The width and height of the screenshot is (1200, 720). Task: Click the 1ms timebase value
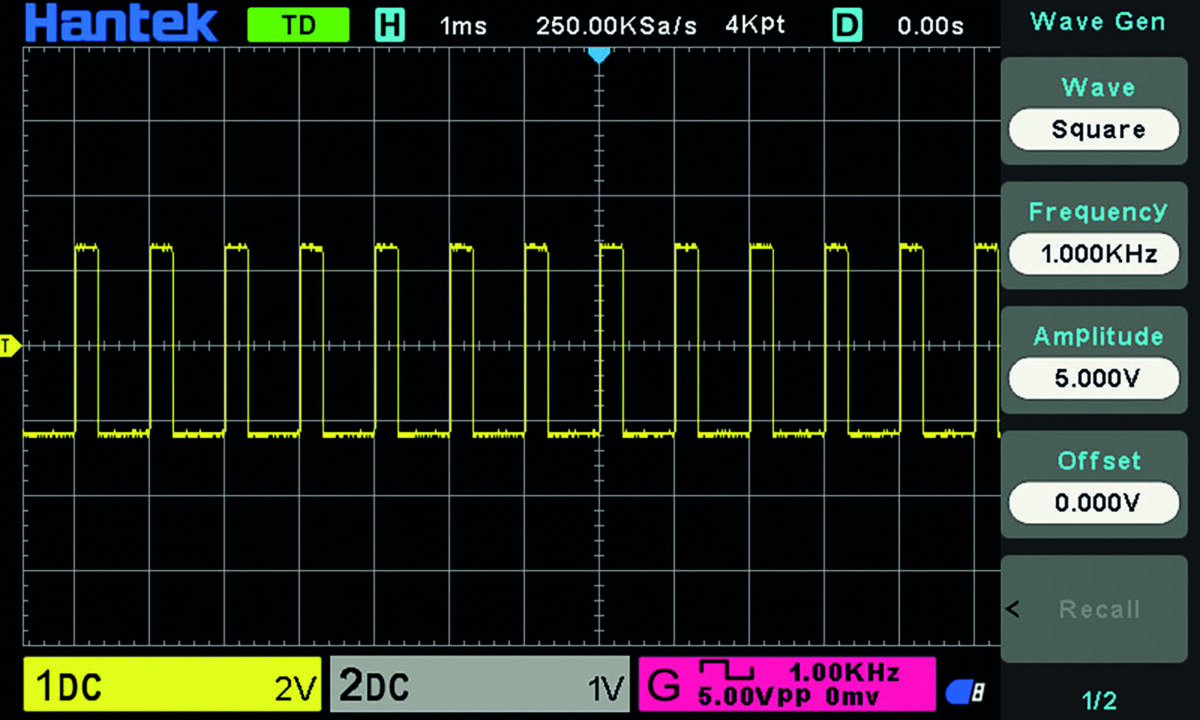[x=463, y=26]
